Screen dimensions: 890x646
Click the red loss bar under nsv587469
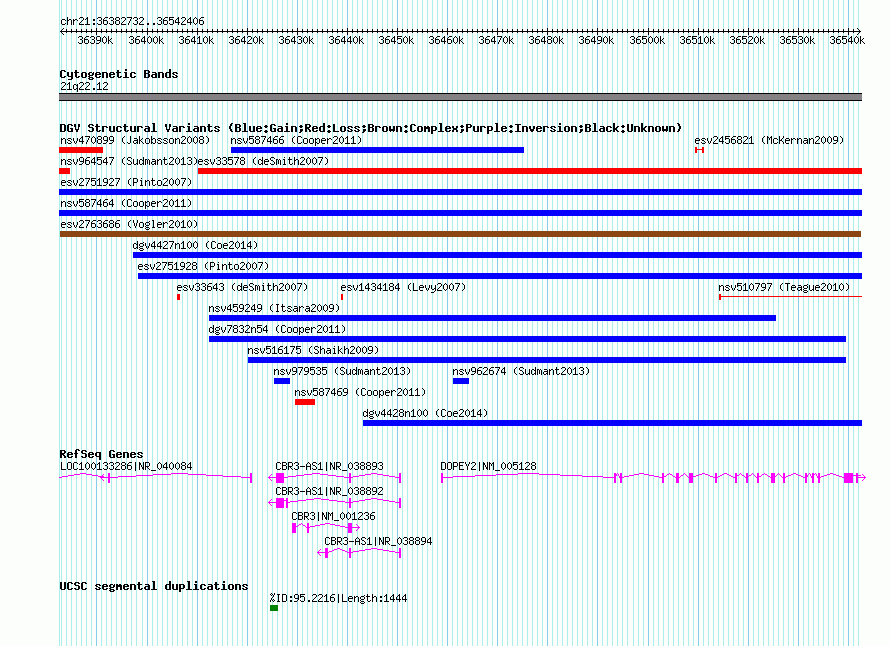click(305, 402)
